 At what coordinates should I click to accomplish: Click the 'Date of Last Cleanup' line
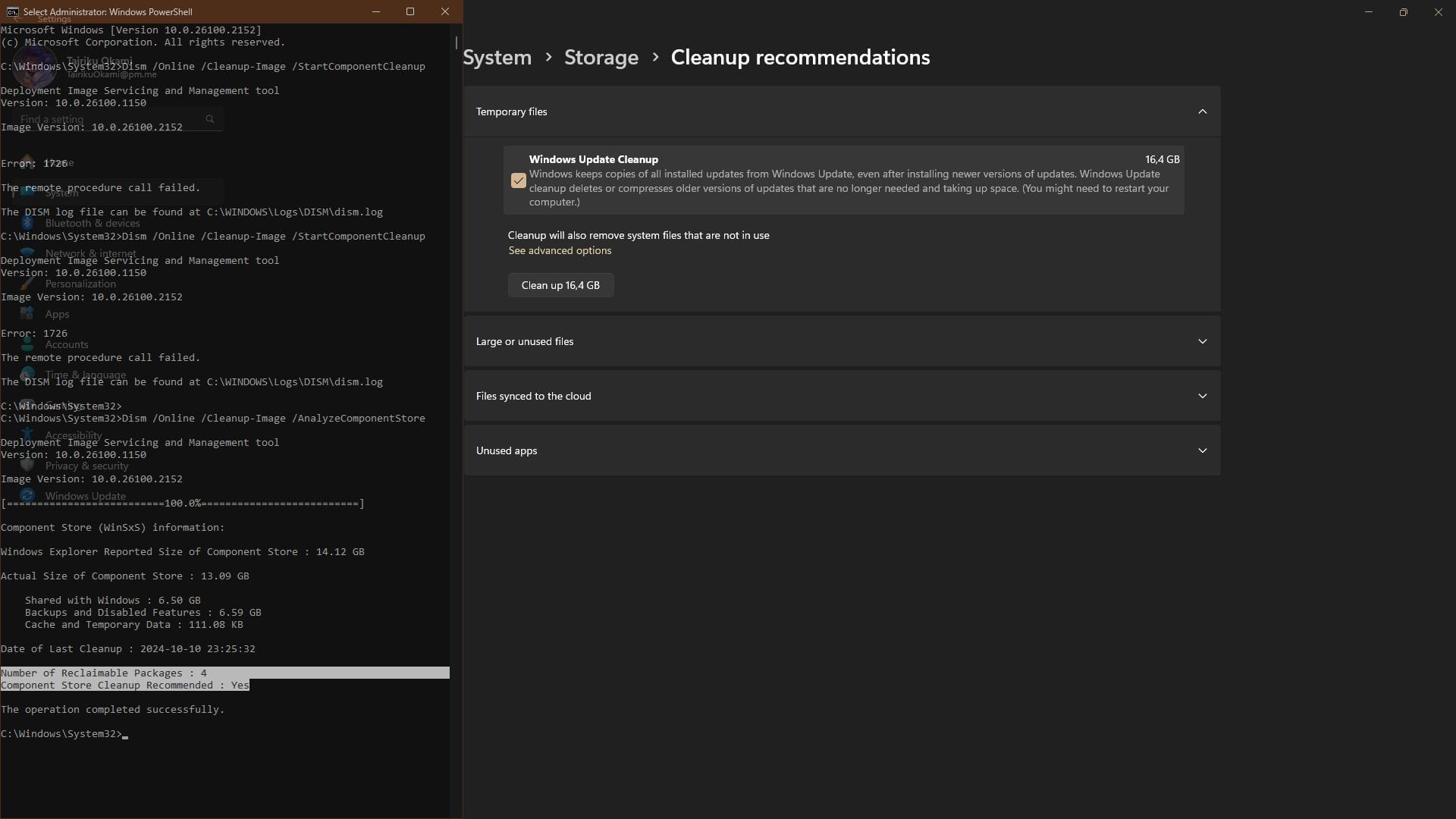(128, 649)
